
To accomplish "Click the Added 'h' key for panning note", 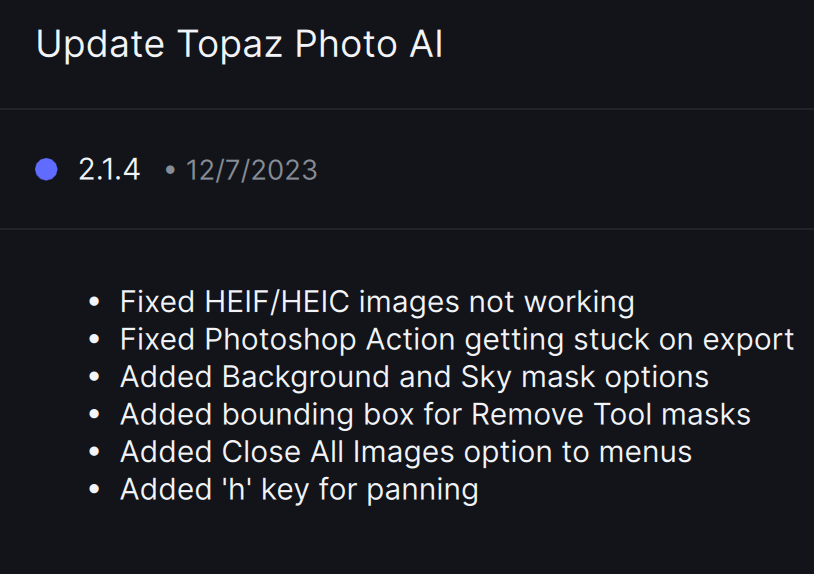I will coord(299,490).
